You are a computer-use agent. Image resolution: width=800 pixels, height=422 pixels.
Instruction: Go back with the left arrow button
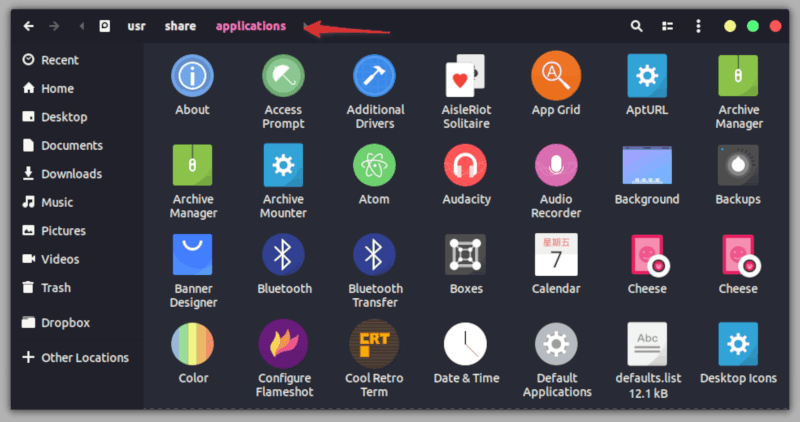[28, 26]
